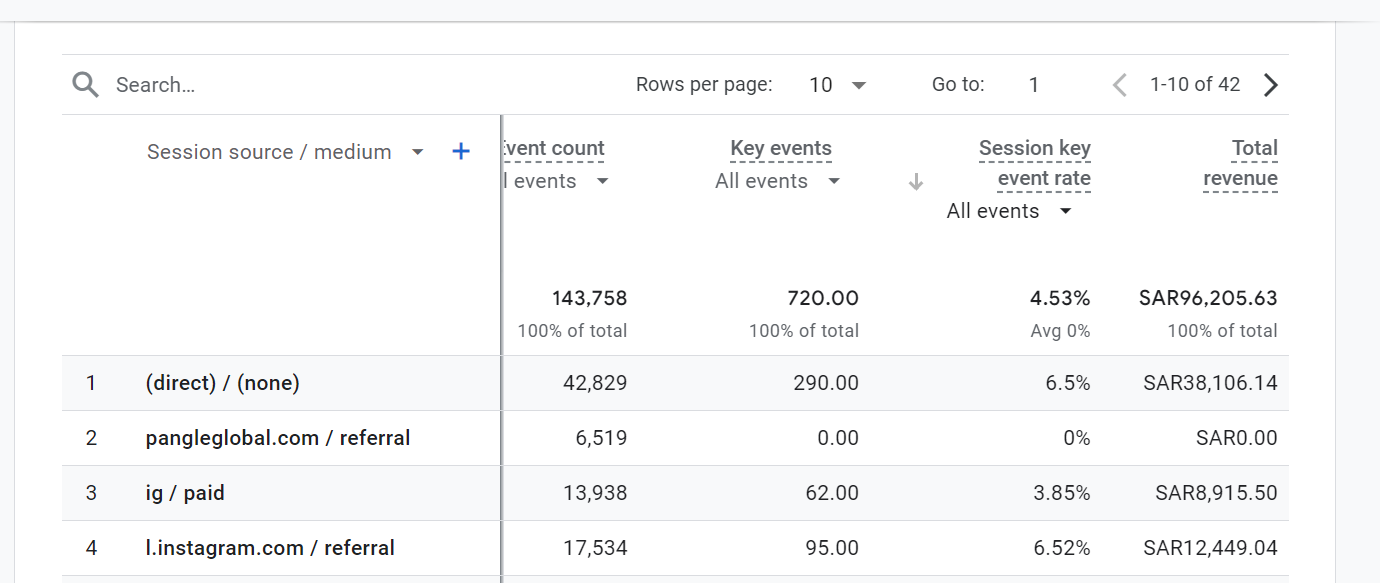The image size is (1380, 583).
Task: Select the pangleglobal.com / referral row
Action: pyautogui.click(x=675, y=438)
